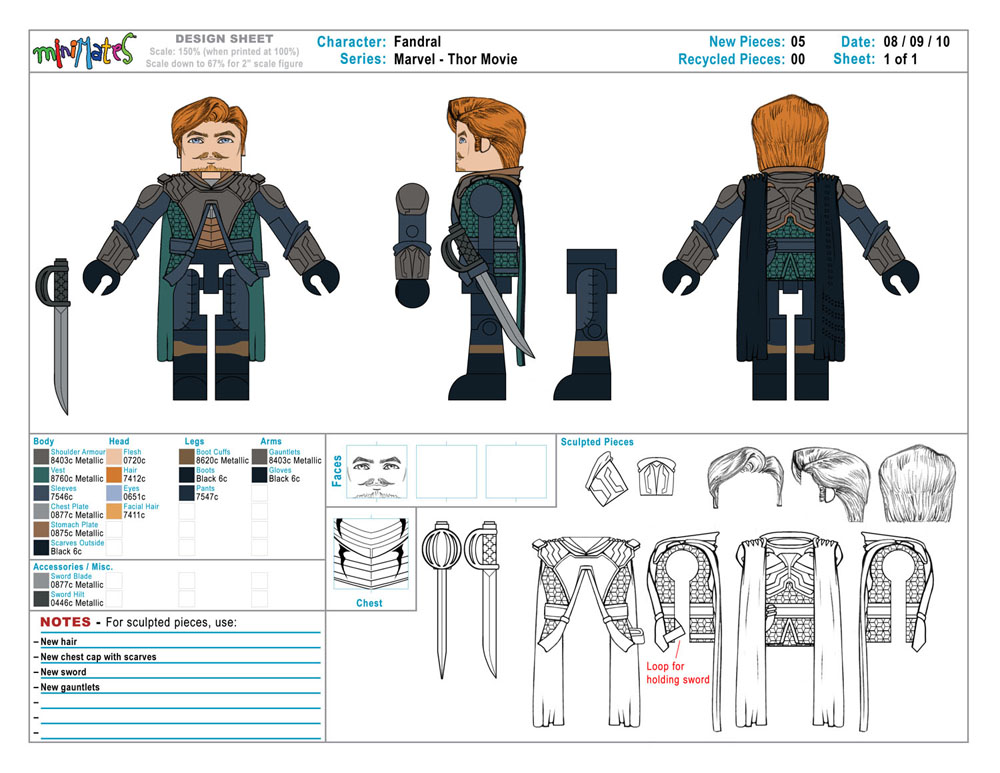Select the Flesh 0720c color swatch
This screenshot has height=773, width=1000.
click(114, 457)
